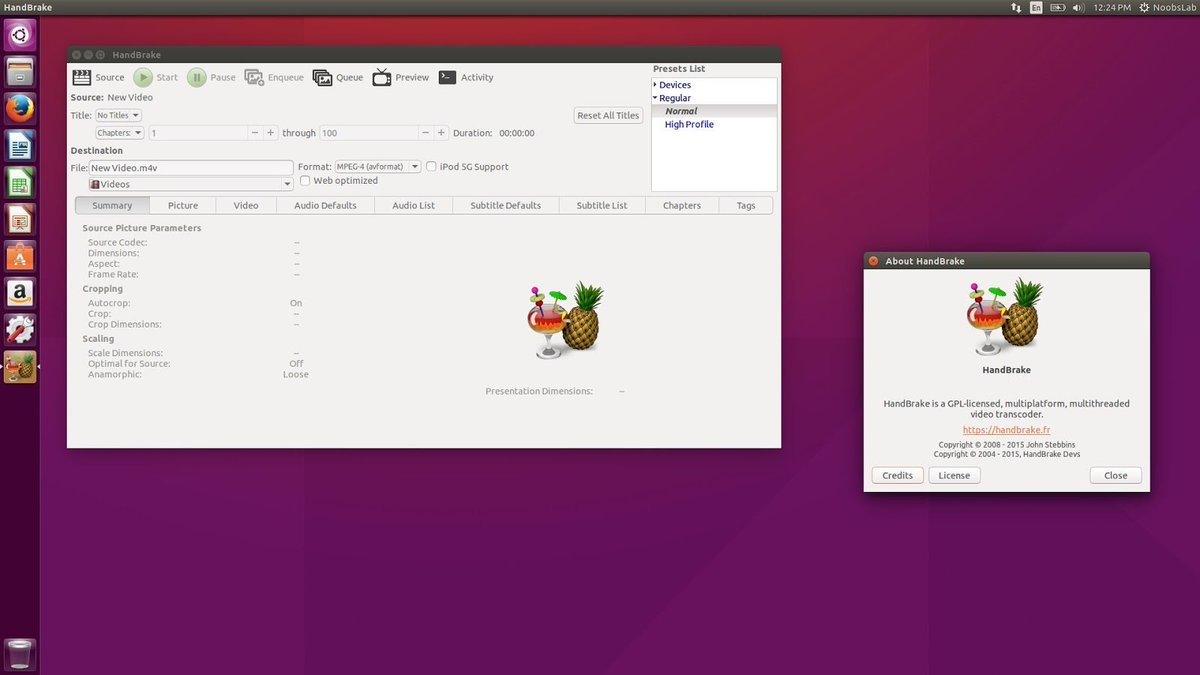The height and width of the screenshot is (675, 1200).
Task: Increase the end chapter value
Action: pos(441,133)
